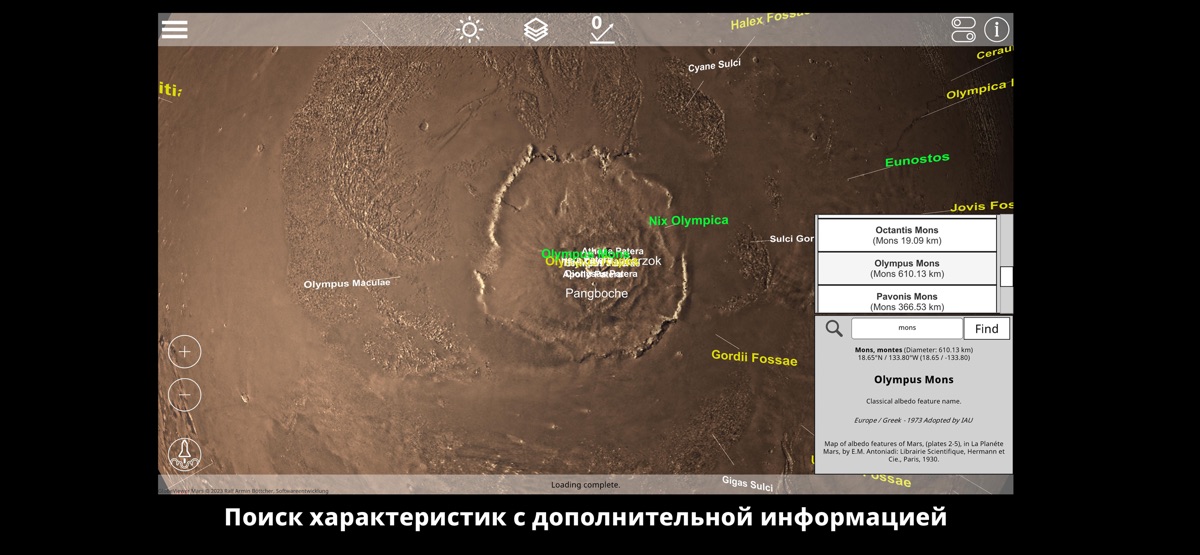Screen dimensions: 1200x555
Task: Click the Gordii Fossae map label
Action: [x=754, y=357]
